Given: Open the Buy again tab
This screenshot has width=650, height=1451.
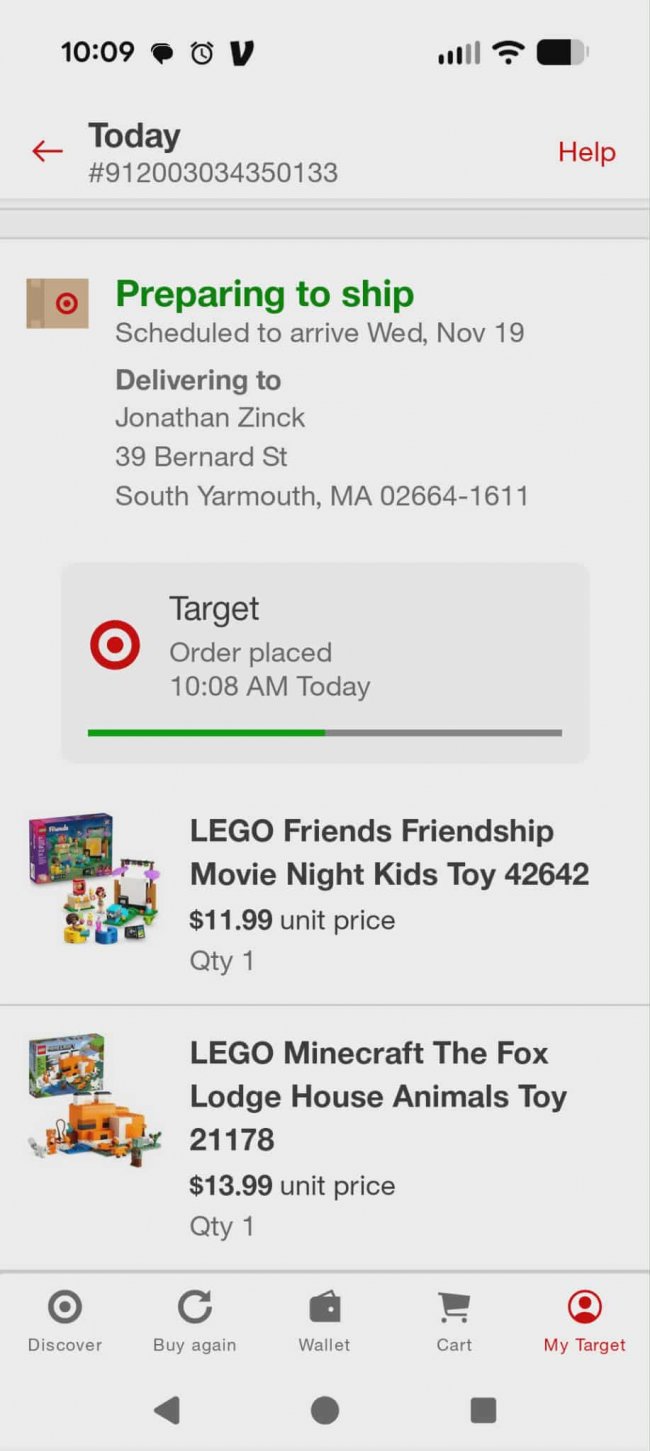Looking at the screenshot, I should click(x=195, y=1320).
